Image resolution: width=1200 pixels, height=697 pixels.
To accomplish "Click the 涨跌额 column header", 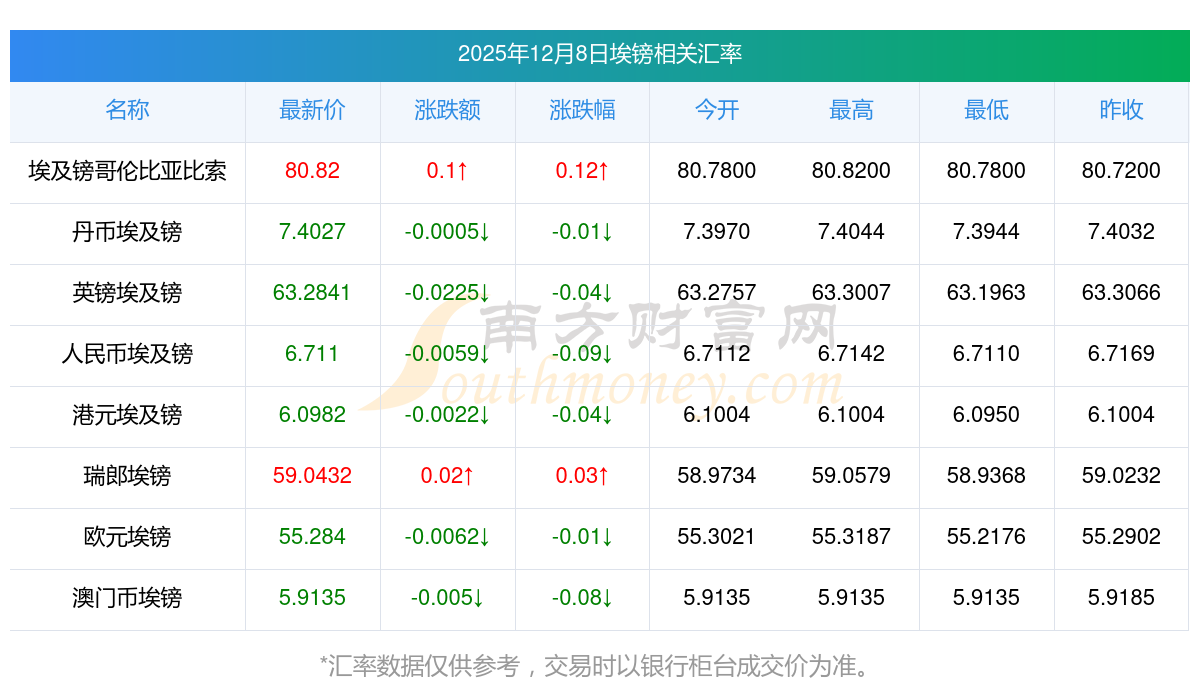I will coord(447,111).
